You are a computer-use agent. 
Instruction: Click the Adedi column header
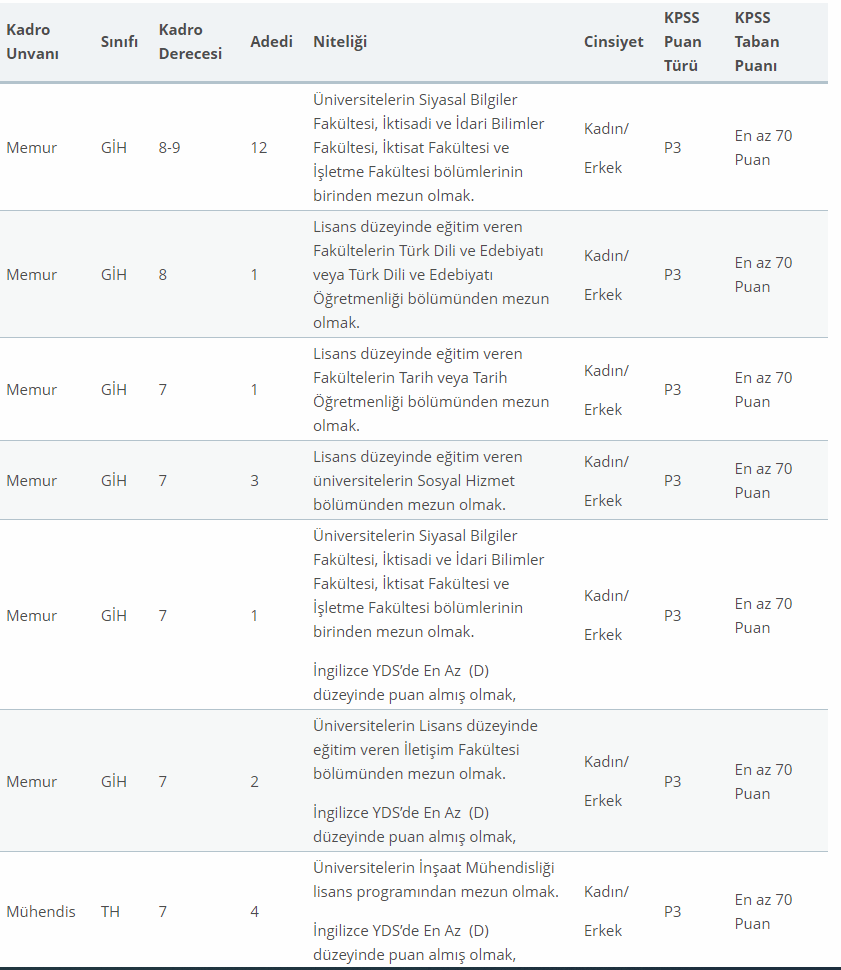point(271,41)
